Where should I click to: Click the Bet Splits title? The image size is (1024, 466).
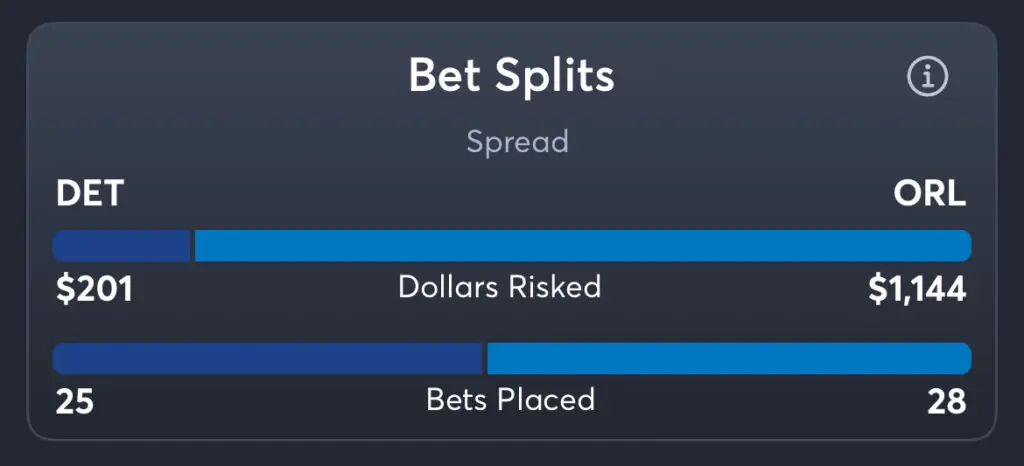511,76
